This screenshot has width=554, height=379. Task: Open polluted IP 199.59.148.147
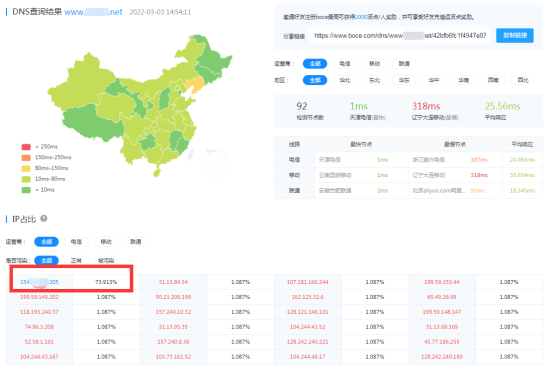click(442, 312)
